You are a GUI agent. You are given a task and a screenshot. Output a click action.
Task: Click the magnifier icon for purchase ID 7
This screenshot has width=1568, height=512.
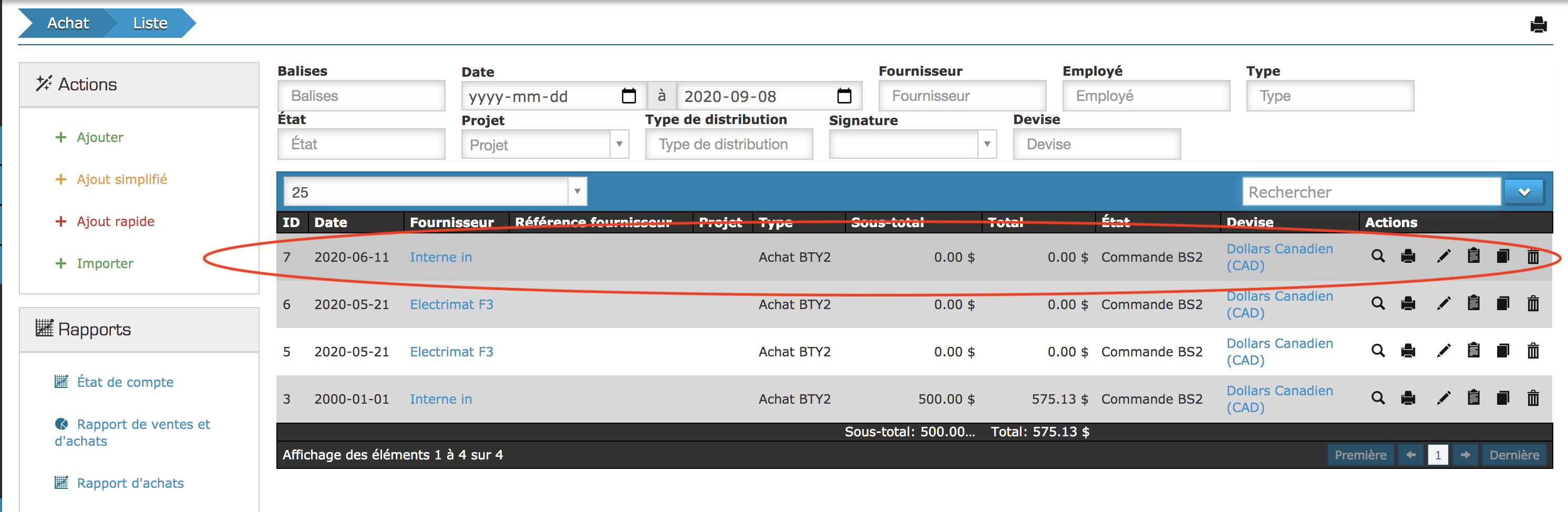tap(1377, 257)
